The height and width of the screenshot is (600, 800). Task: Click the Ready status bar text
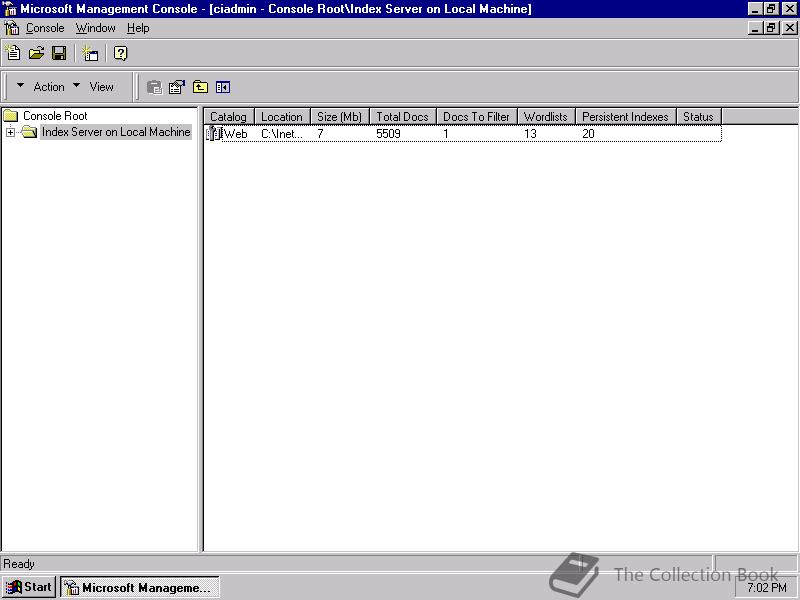pos(19,564)
